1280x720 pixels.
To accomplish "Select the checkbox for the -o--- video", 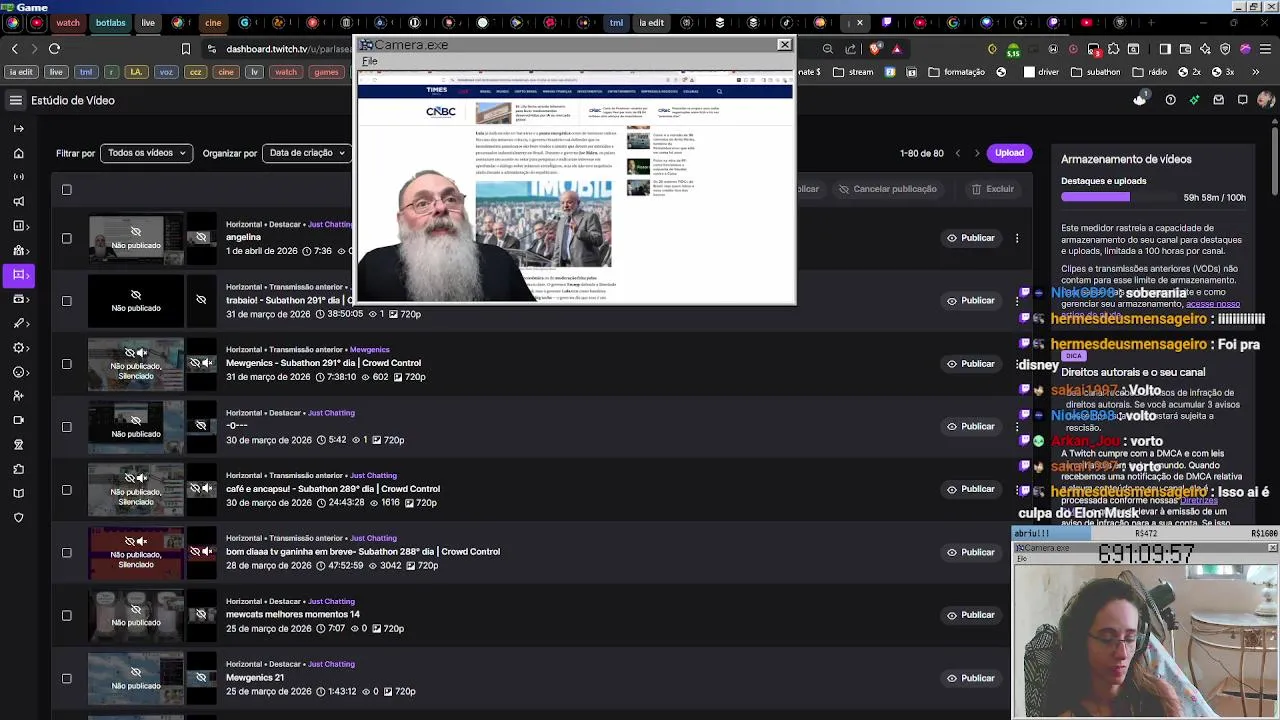I will point(67,426).
